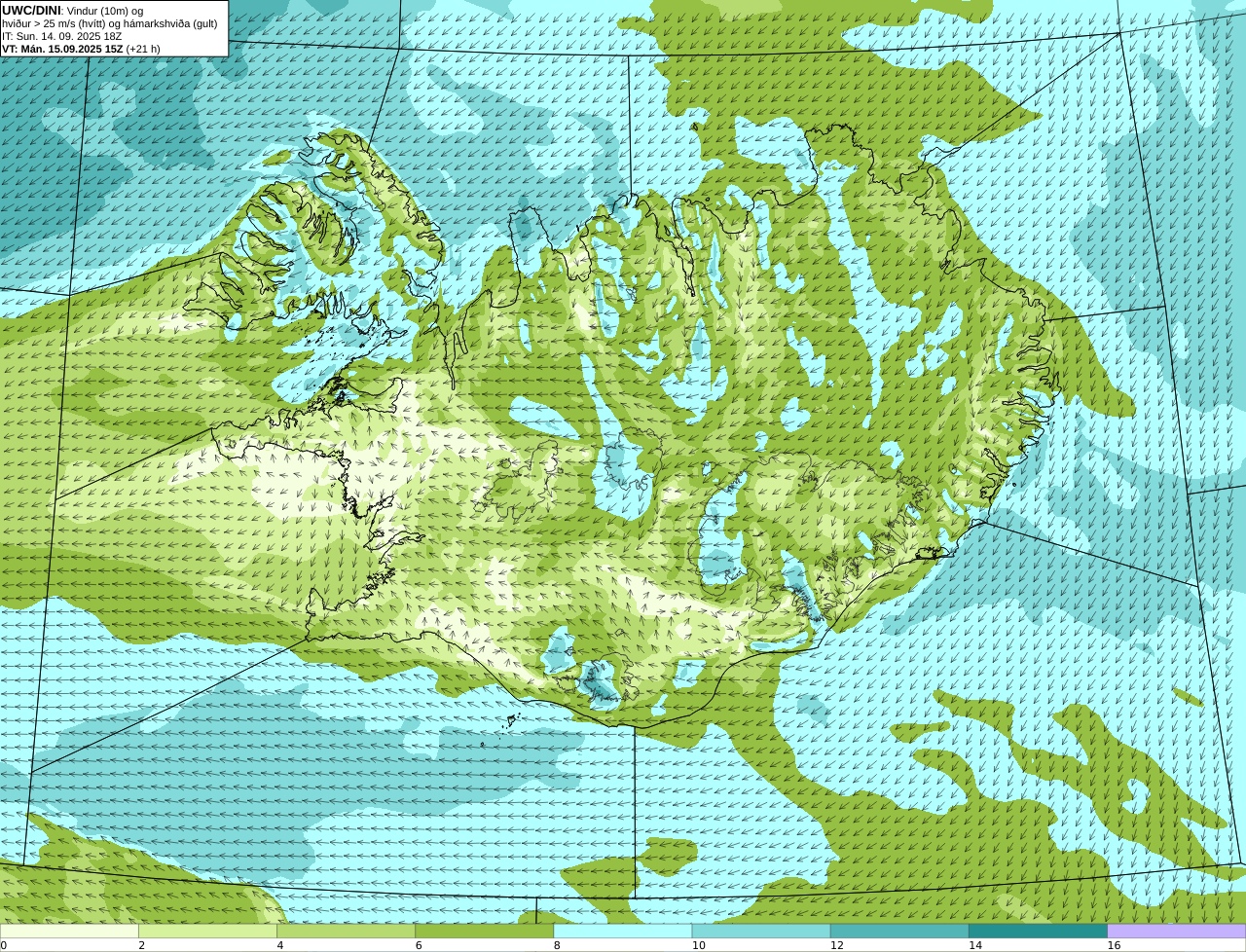Select the line "hviður > 25 m/s (hvítt) og hámarkshviða (gult)"
The height and width of the screenshot is (952, 1246).
click(110, 23)
